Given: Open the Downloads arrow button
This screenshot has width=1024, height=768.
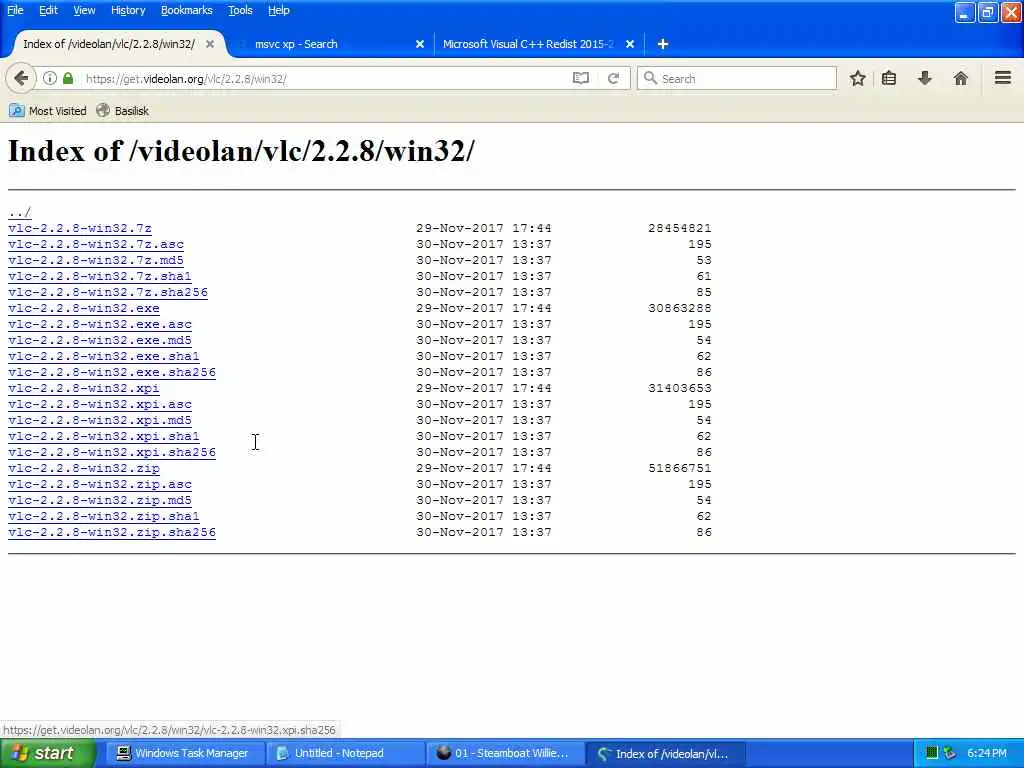Looking at the screenshot, I should pyautogui.click(x=925, y=78).
